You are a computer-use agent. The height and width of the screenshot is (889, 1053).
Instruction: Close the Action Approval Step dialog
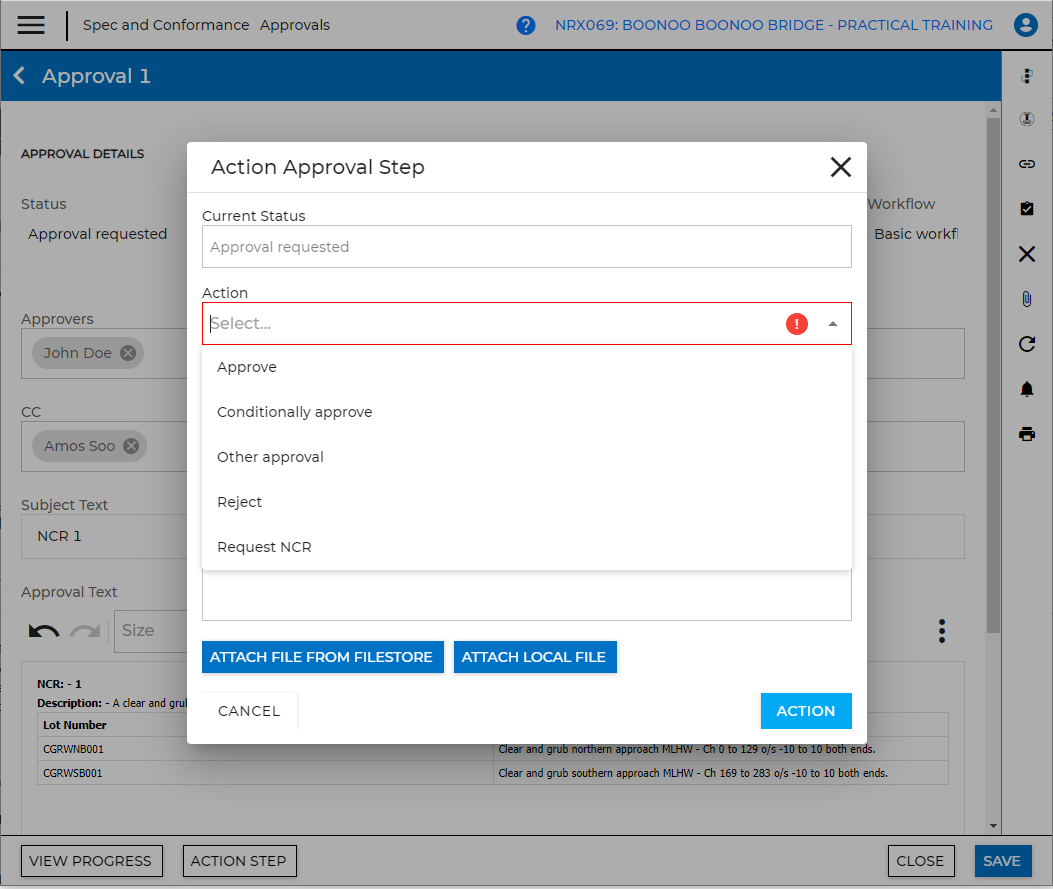tap(840, 167)
